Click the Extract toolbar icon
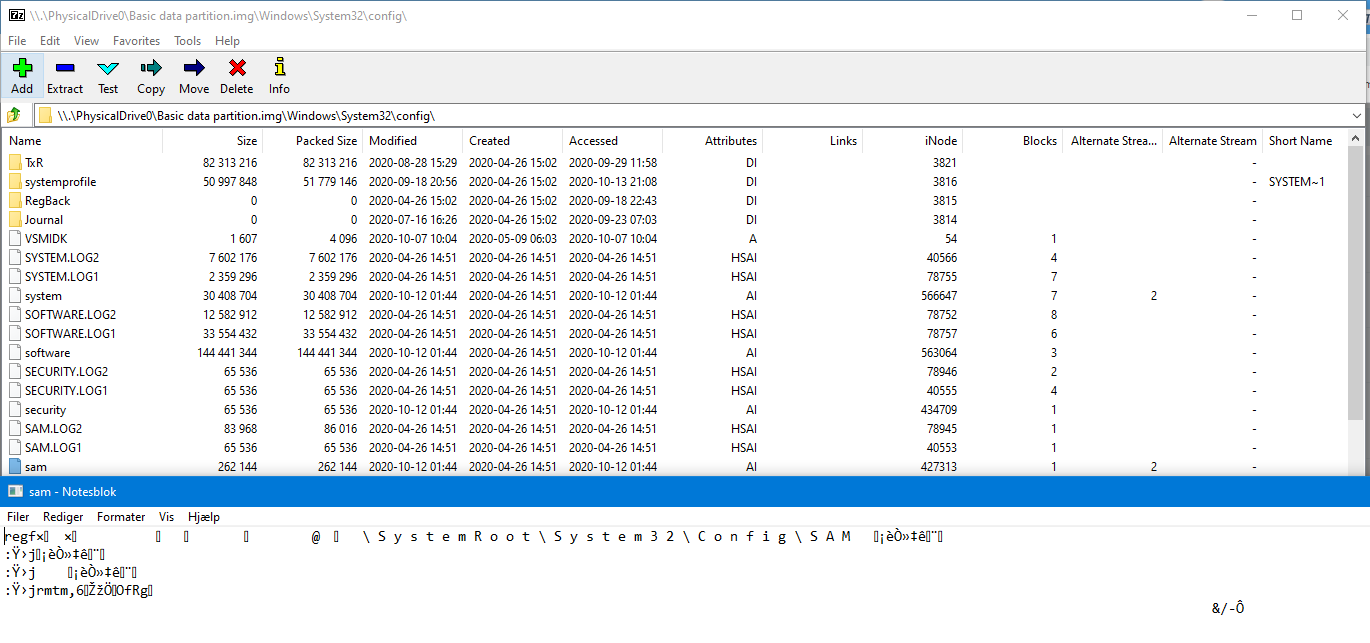Viewport: 1370px width, 643px height. (65, 68)
